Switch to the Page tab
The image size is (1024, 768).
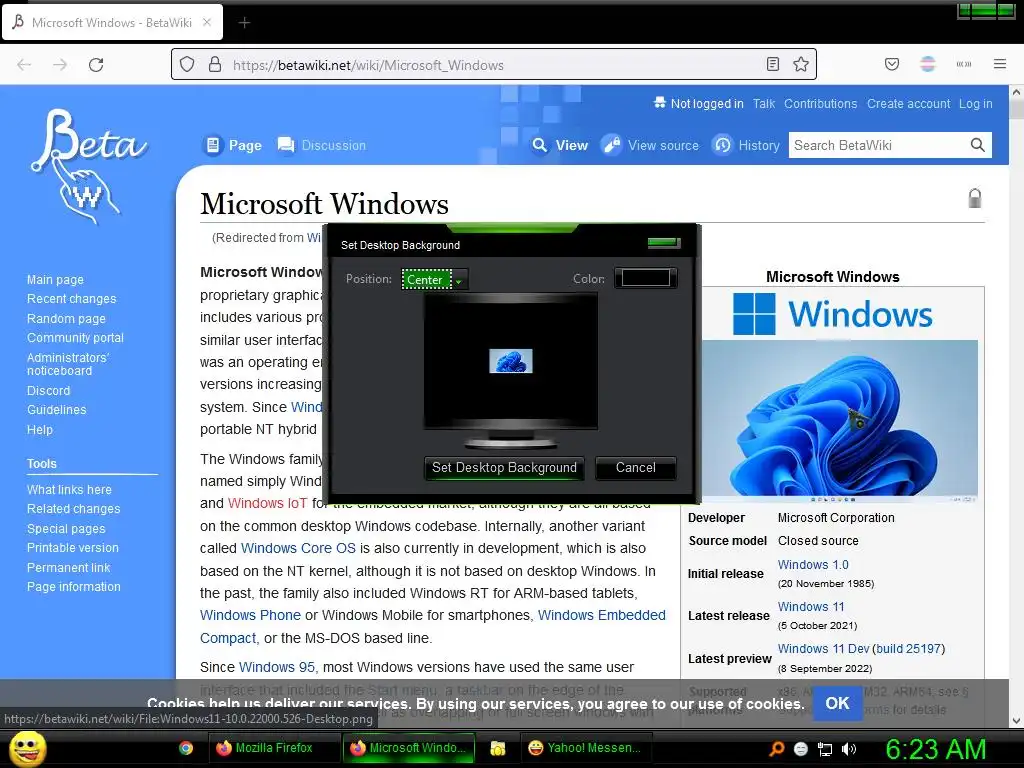234,145
